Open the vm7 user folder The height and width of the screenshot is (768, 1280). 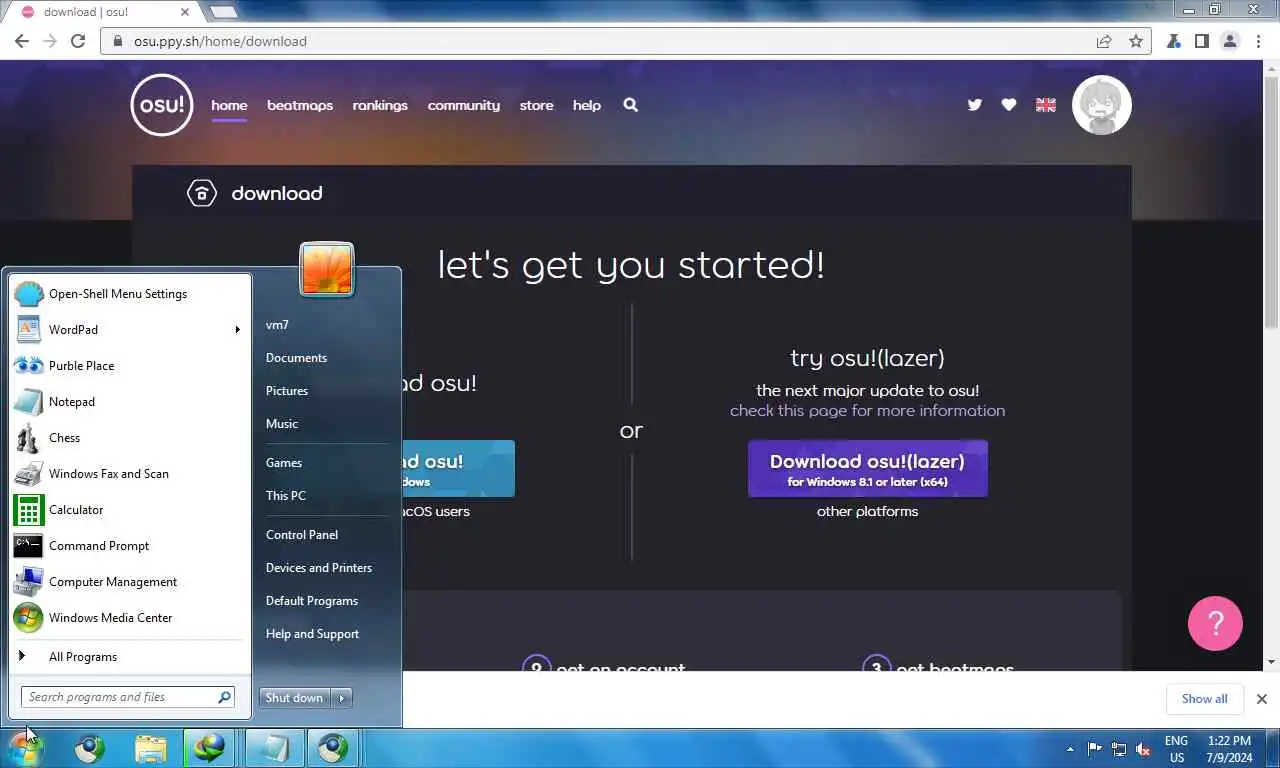point(326,325)
